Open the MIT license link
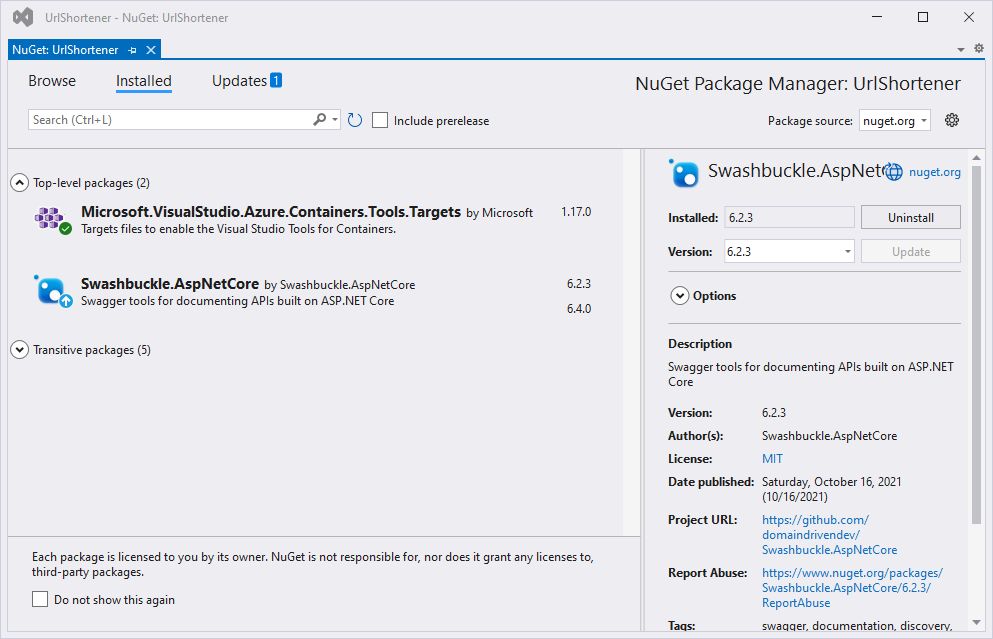This screenshot has height=639, width=993. coord(772,459)
